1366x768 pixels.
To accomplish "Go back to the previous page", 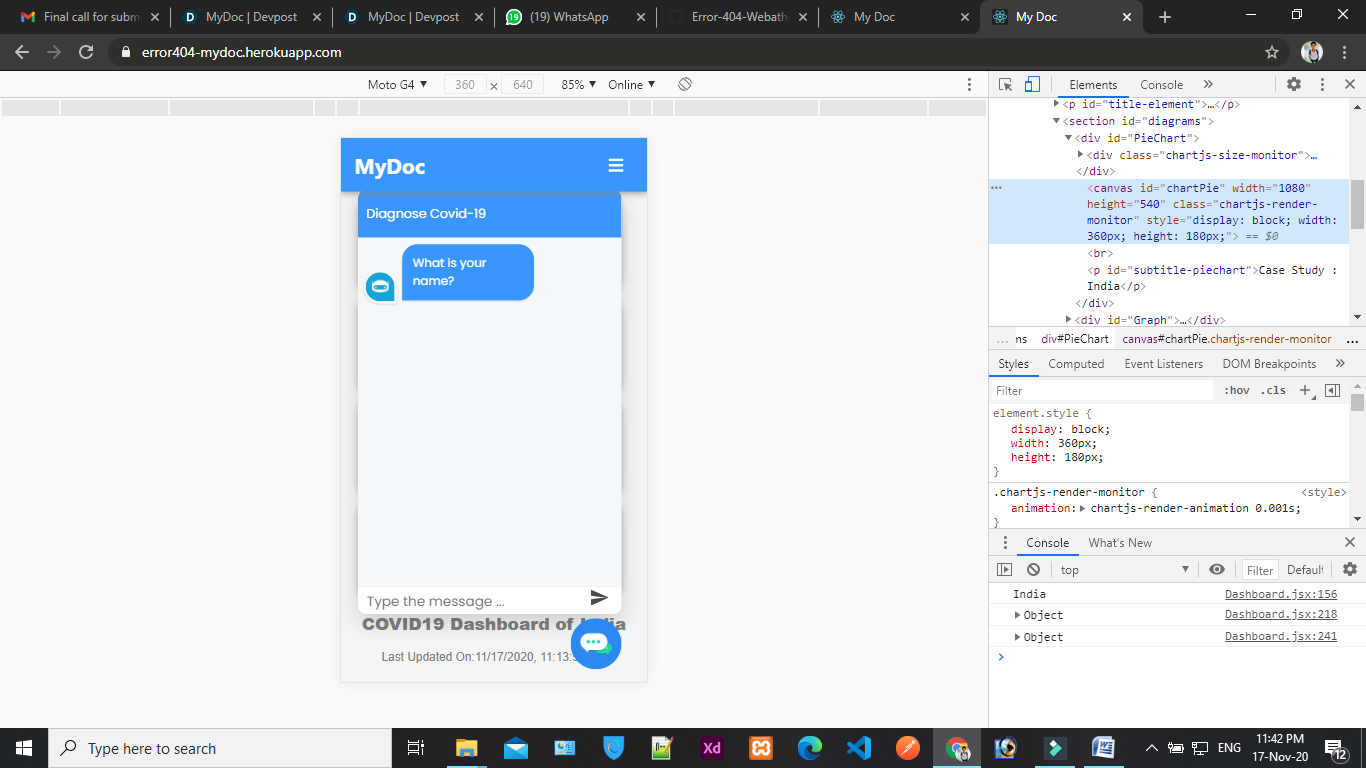I will (22, 52).
